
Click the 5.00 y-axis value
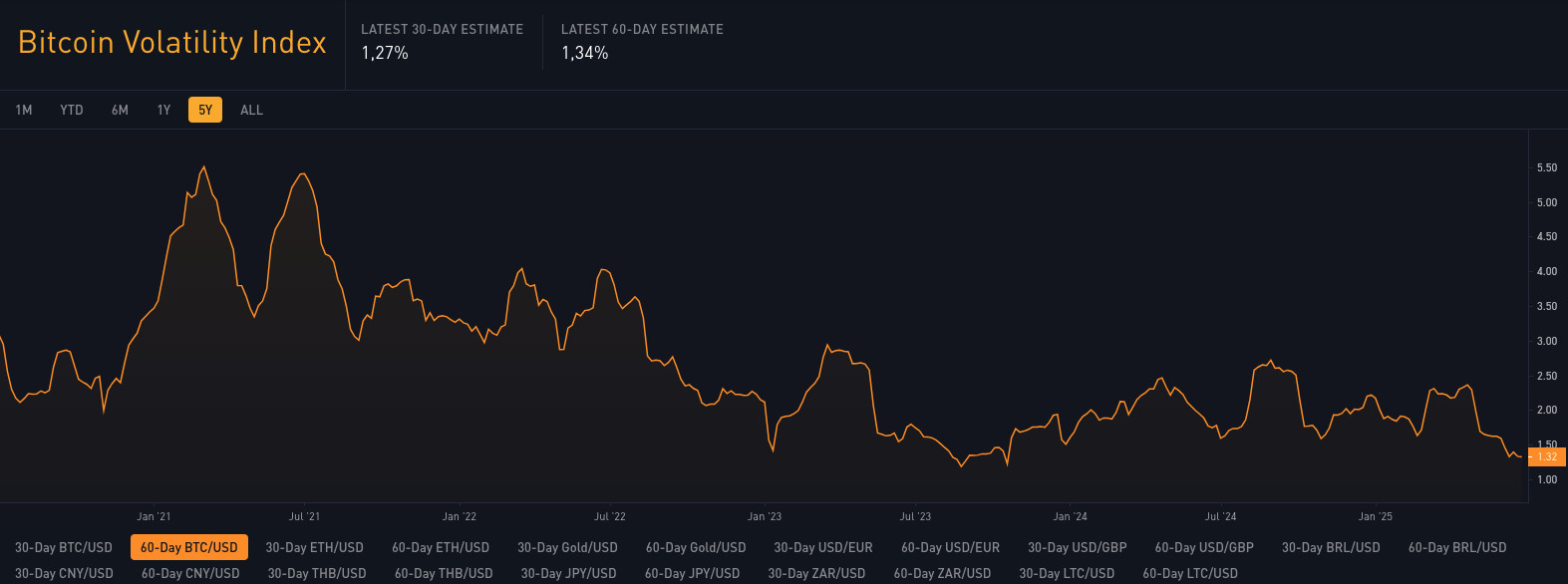click(x=1547, y=202)
